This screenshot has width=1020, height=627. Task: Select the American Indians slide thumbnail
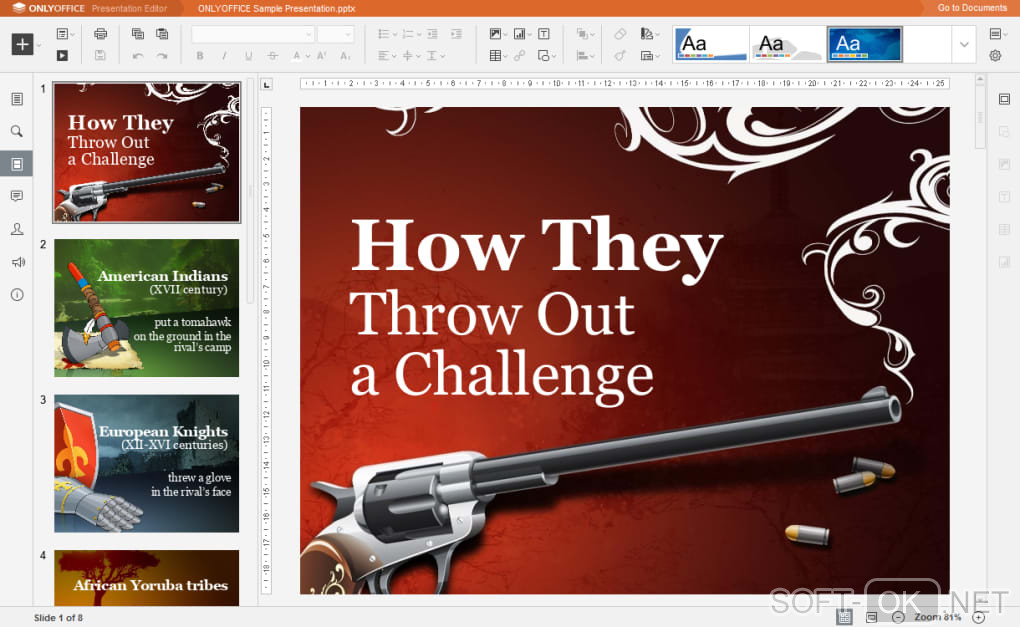147,308
